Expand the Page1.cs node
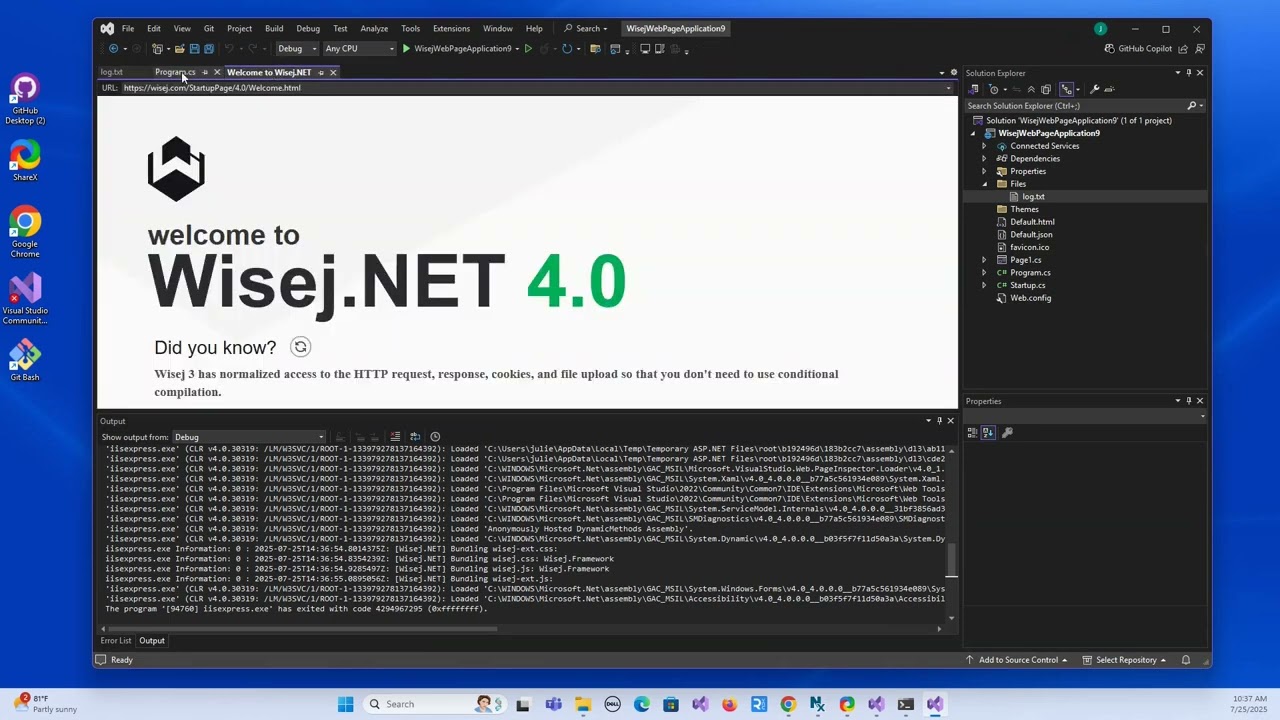This screenshot has height=720, width=1280. pyautogui.click(x=984, y=260)
